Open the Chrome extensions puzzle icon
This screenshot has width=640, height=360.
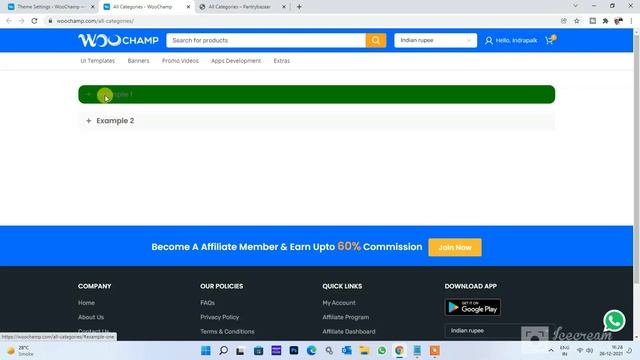click(x=605, y=20)
